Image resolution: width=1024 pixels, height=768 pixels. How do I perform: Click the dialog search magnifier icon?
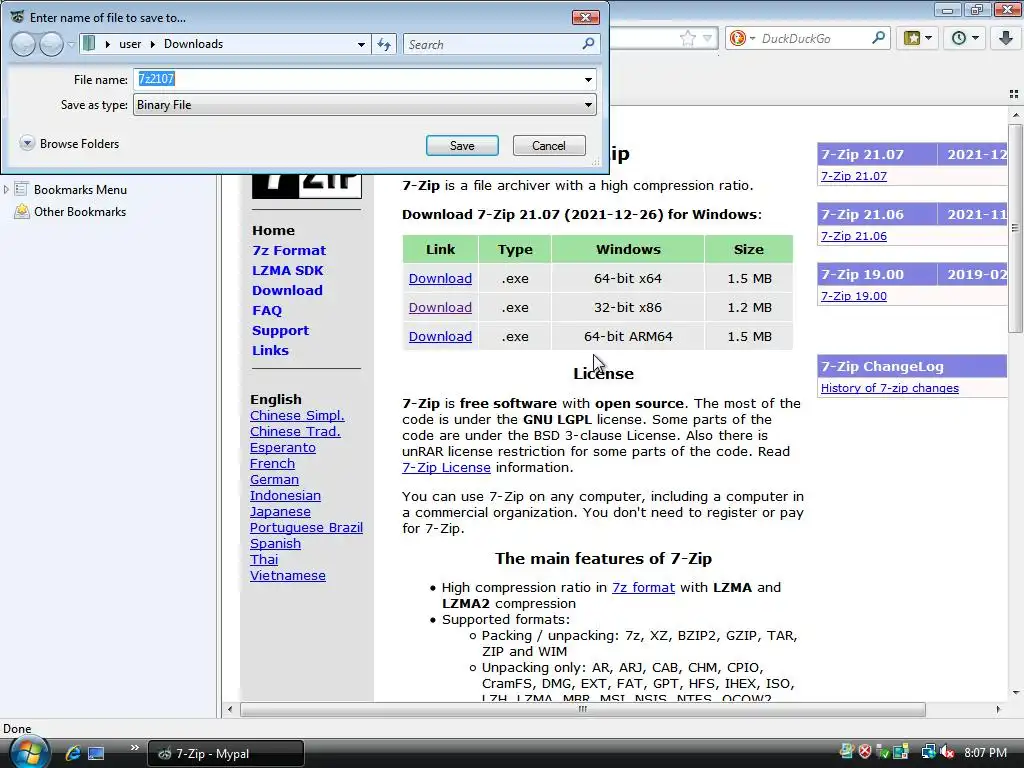(x=588, y=44)
